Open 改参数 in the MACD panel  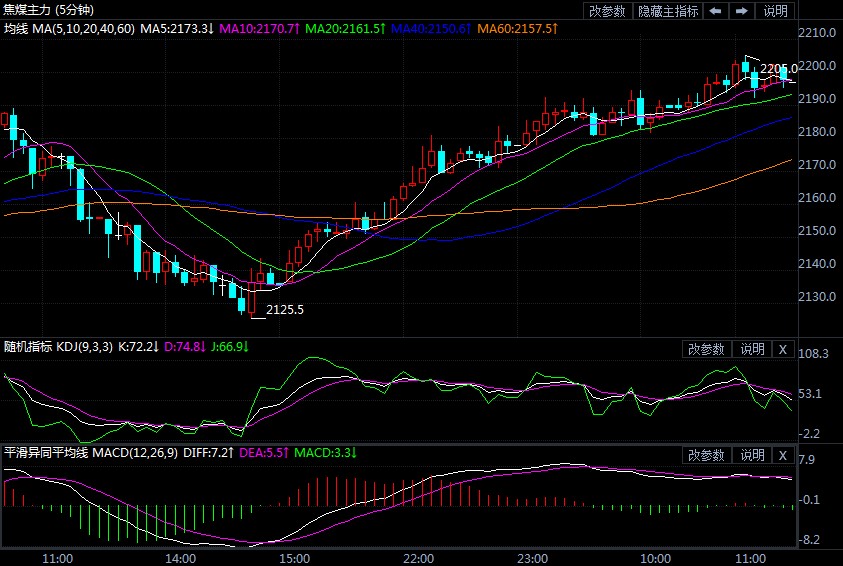[706, 455]
